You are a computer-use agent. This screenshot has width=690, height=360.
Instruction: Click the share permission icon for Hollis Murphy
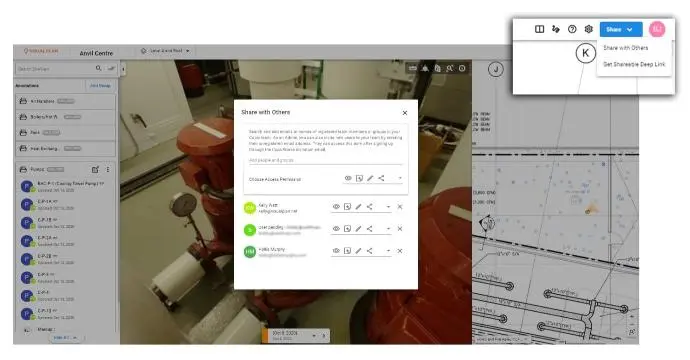[x=370, y=250]
